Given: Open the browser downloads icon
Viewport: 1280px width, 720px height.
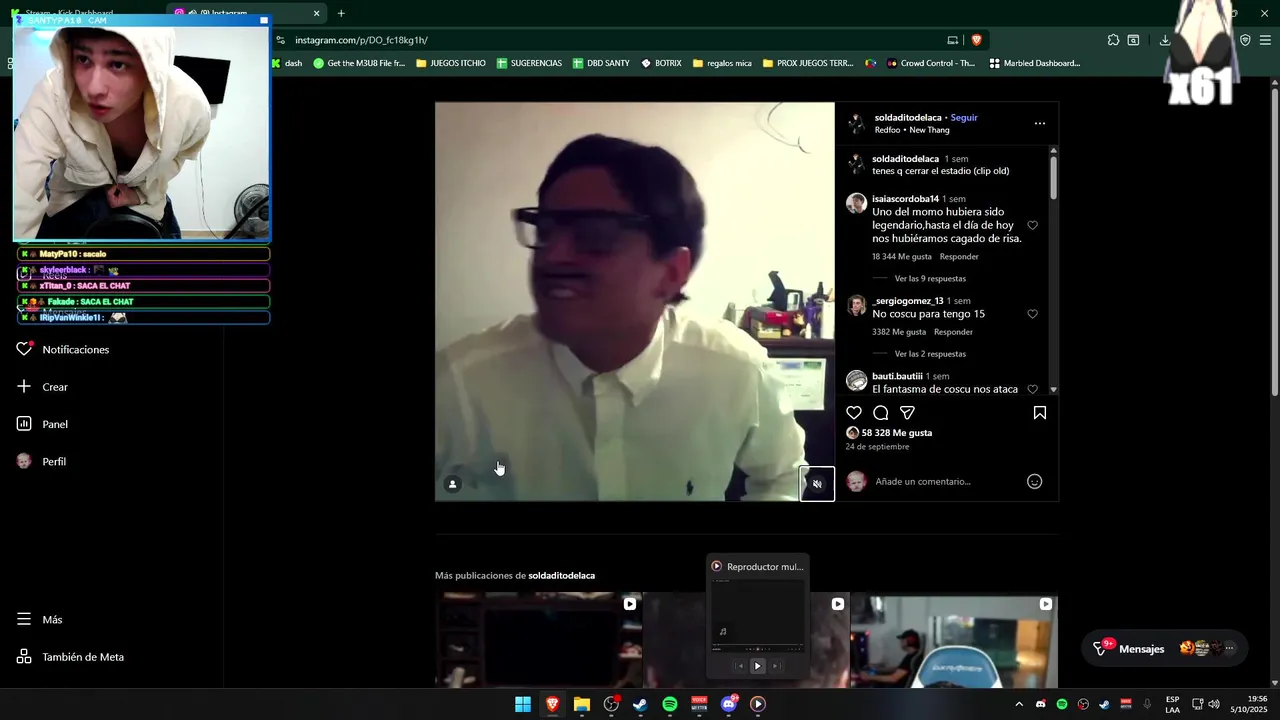Looking at the screenshot, I should point(1165,40).
